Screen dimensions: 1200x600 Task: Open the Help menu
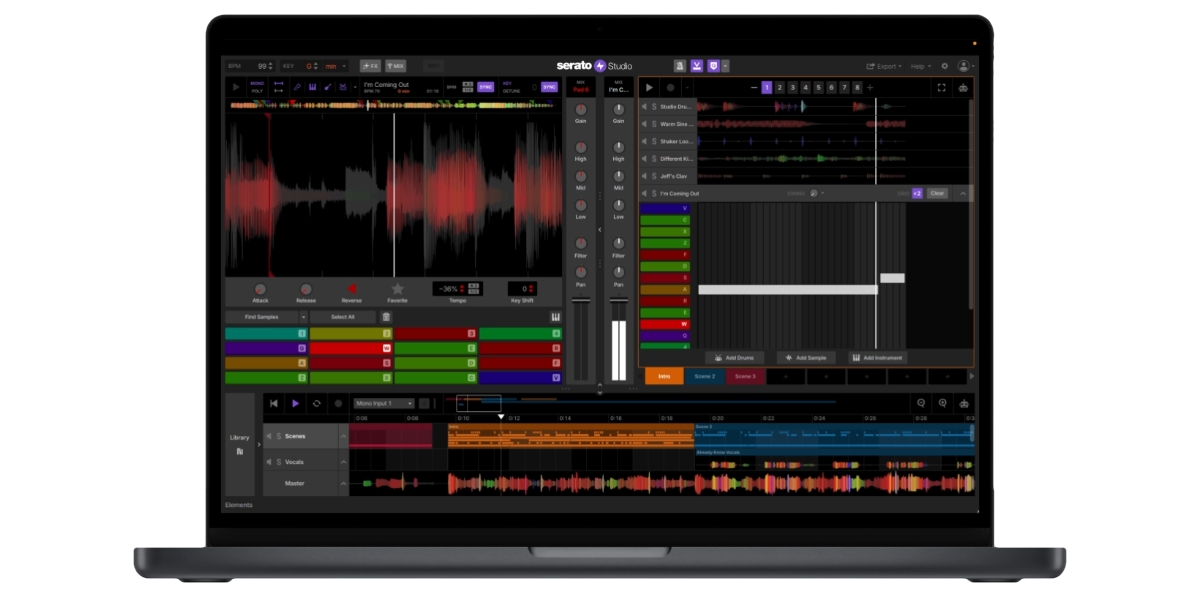920,66
